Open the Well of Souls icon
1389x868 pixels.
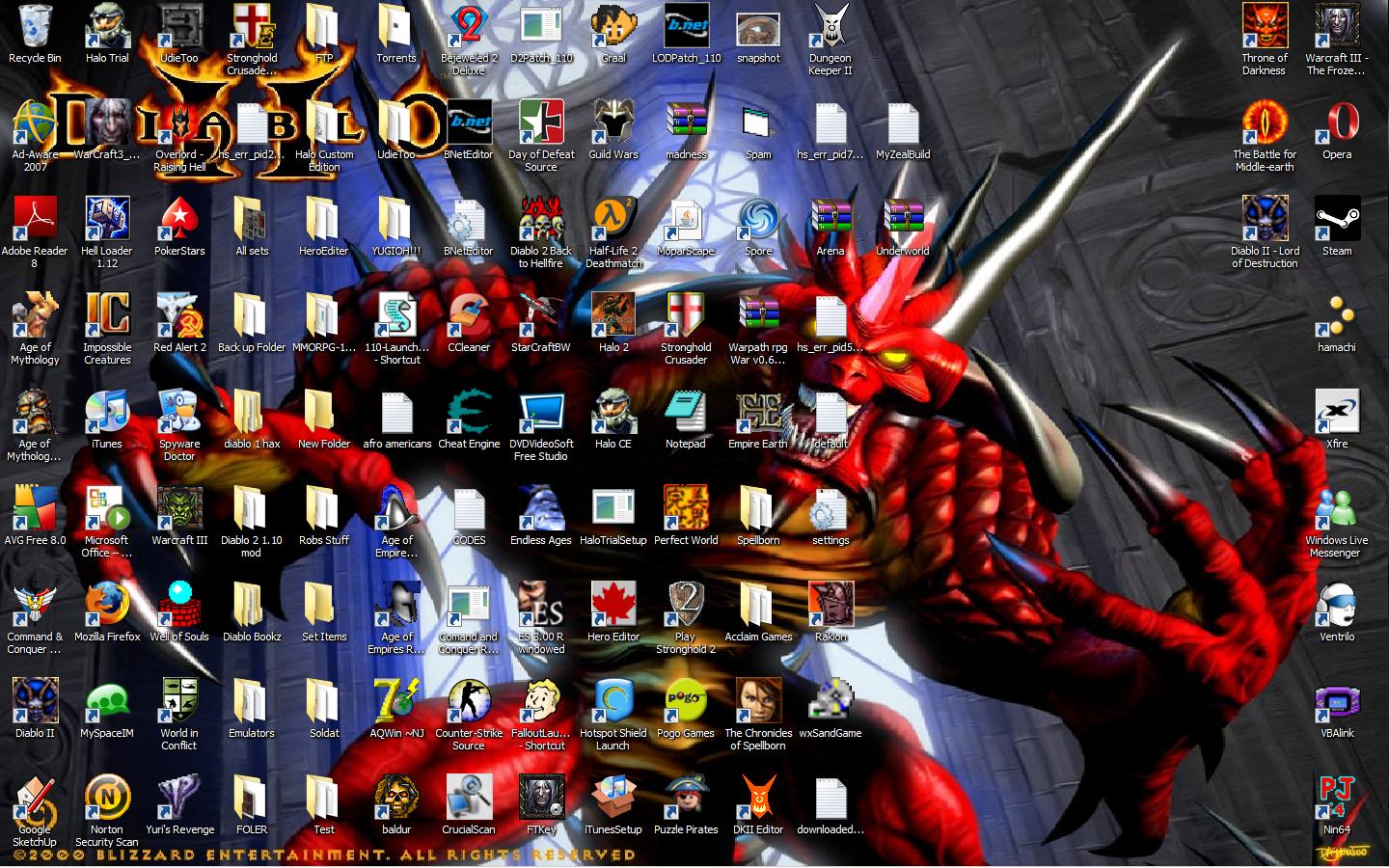[179, 605]
